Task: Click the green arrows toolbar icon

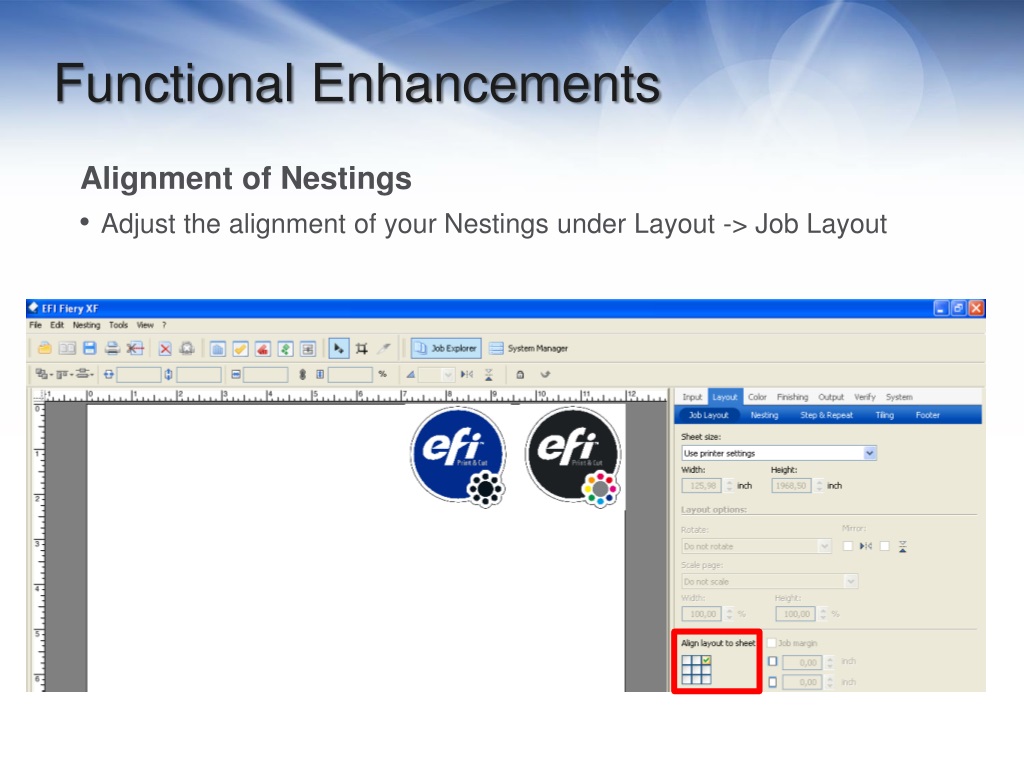Action: point(285,349)
